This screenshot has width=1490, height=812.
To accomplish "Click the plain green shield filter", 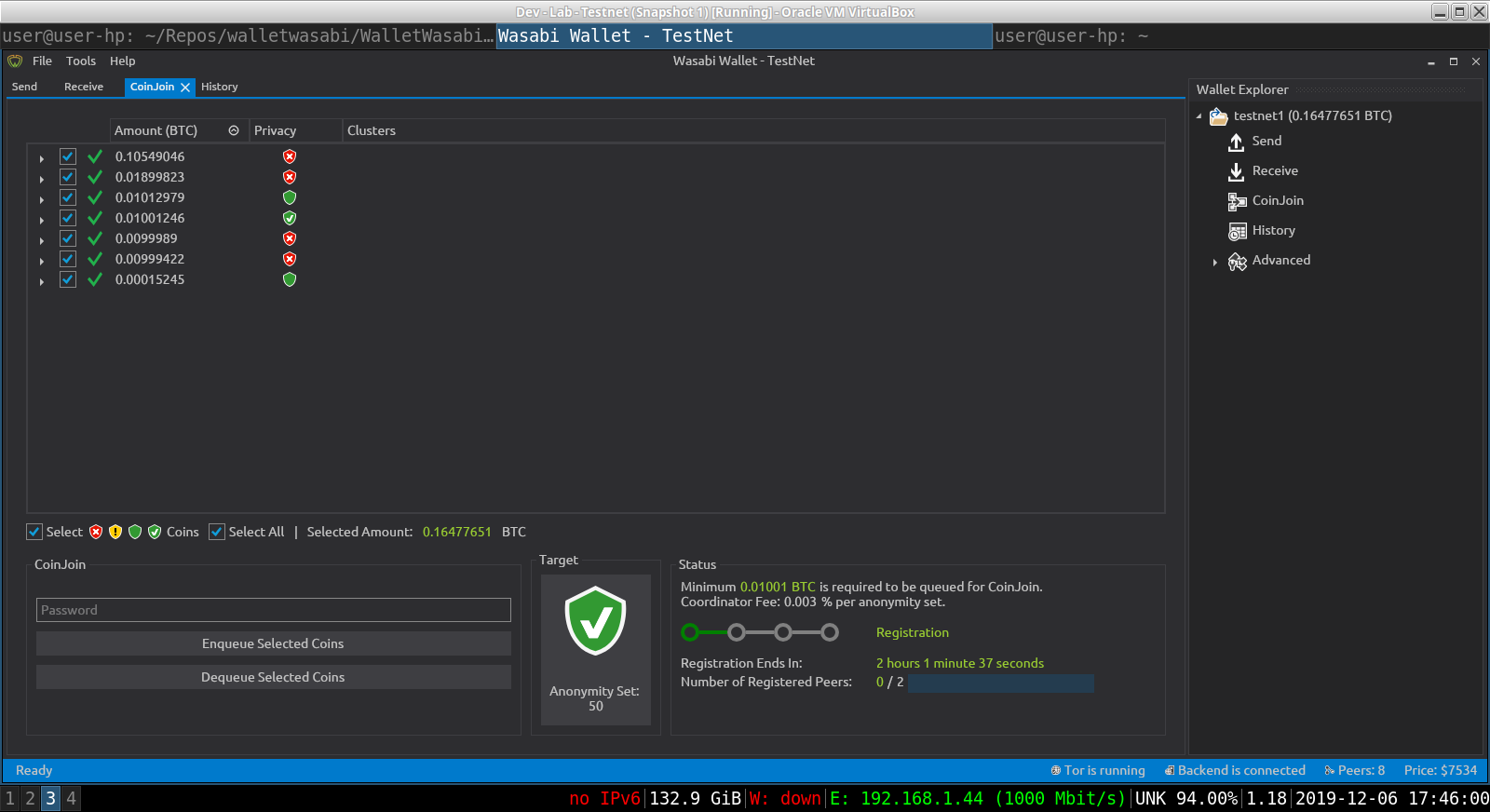I will click(x=135, y=532).
